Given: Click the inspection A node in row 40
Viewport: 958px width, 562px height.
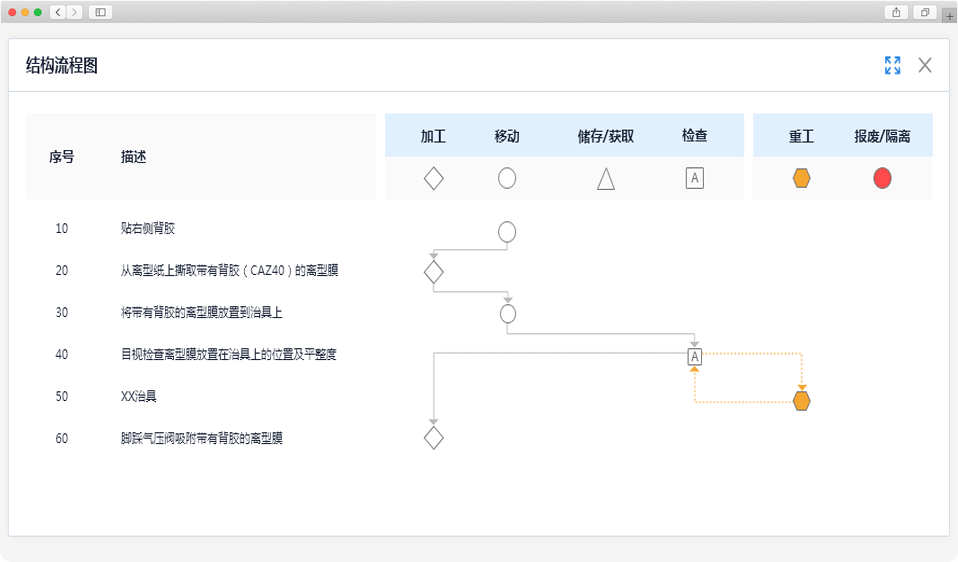Looking at the screenshot, I should pos(695,357).
